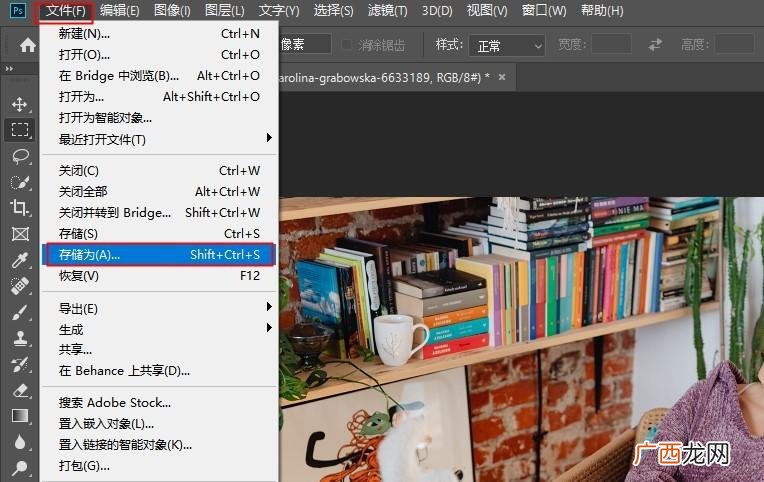The width and height of the screenshot is (764, 482).
Task: Open the 滤镜(T) menu
Action: [387, 10]
